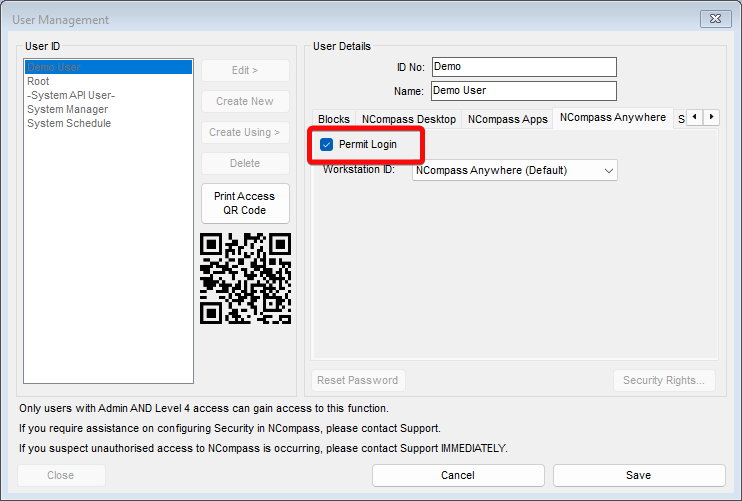This screenshot has height=501, width=742.
Task: Click Print Access QR Code button
Action: (245, 203)
